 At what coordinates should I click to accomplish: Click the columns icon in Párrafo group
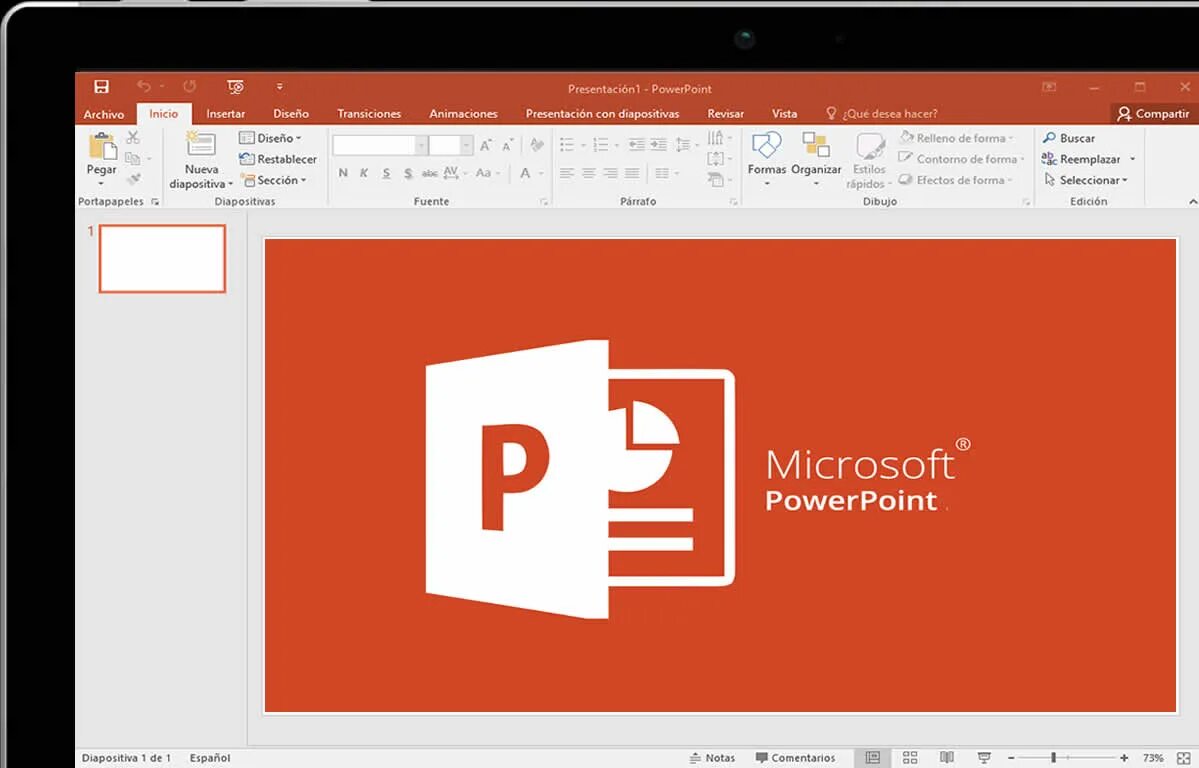pyautogui.click(x=662, y=174)
